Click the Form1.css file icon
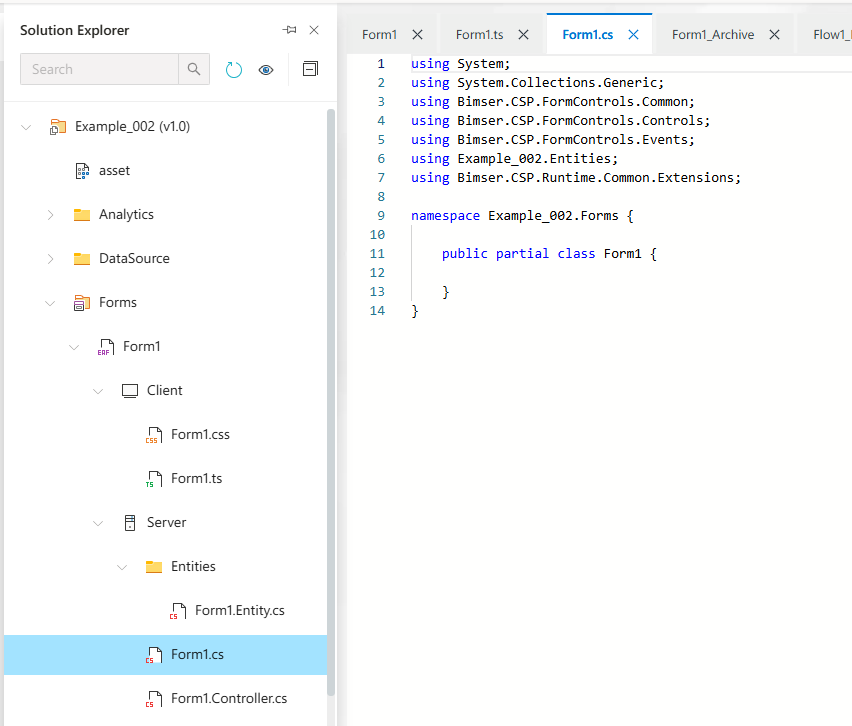Screen dimensions: 852x726 [x=154, y=435]
